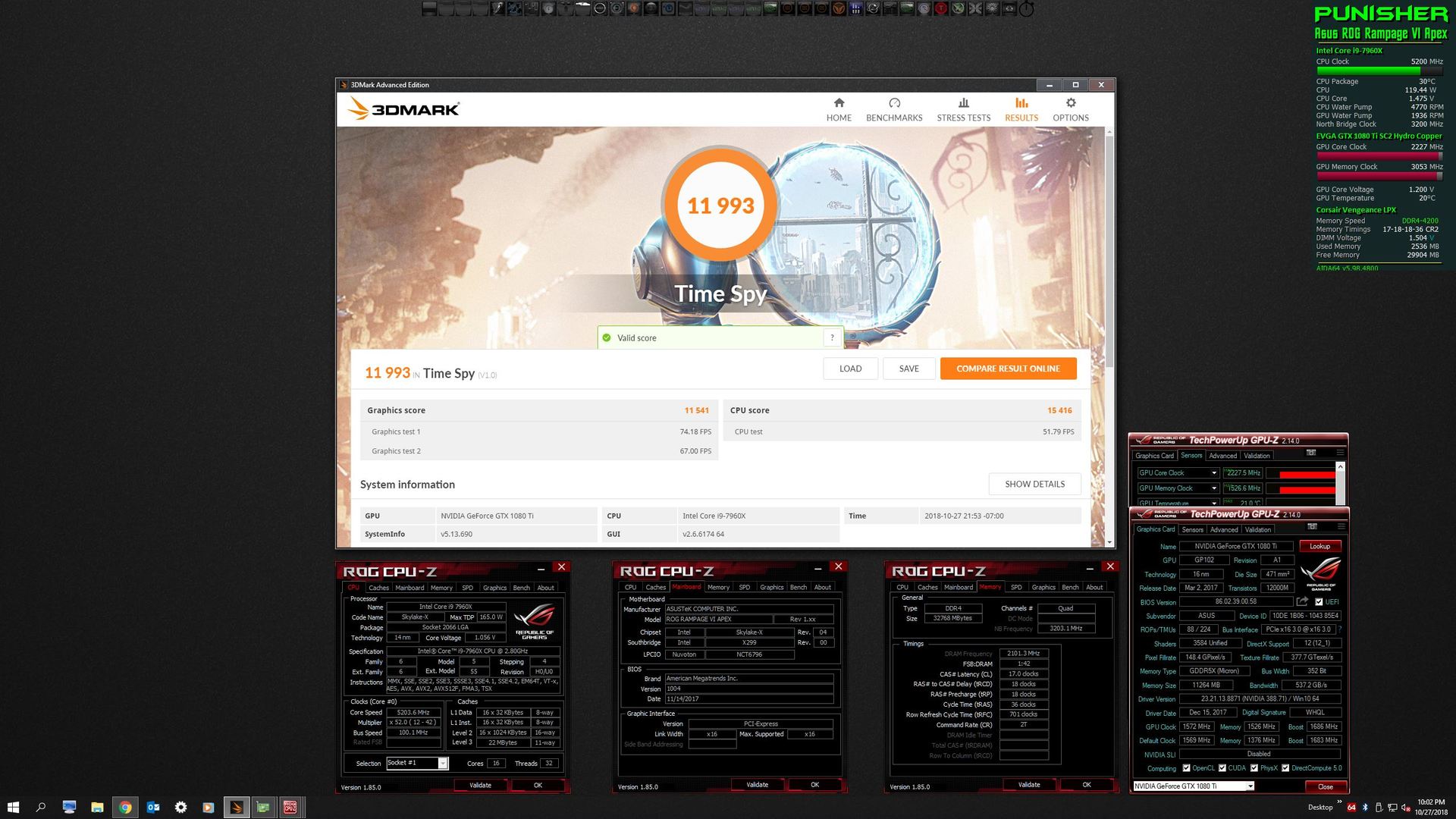
Task: Toggle the PhysX checkbox
Action: click(1254, 768)
